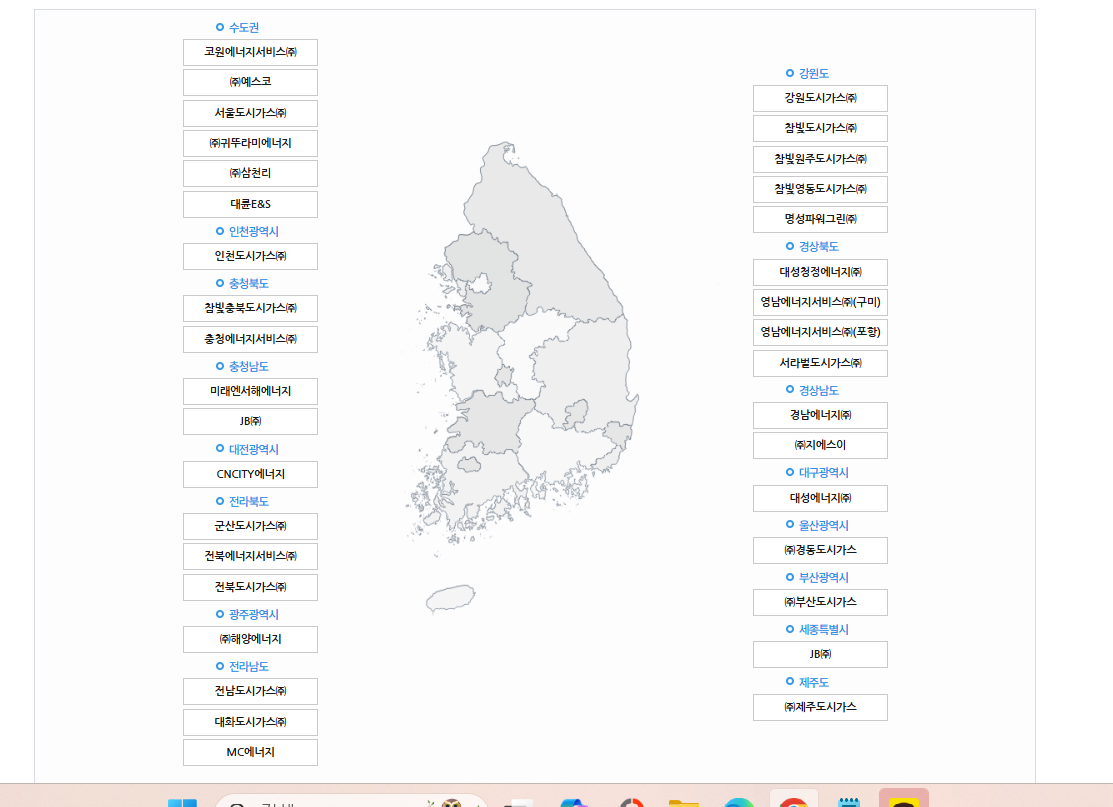1113x807 pixels.
Task: Select JB㈜ under the 충청남도 heading
Action: pyautogui.click(x=250, y=422)
